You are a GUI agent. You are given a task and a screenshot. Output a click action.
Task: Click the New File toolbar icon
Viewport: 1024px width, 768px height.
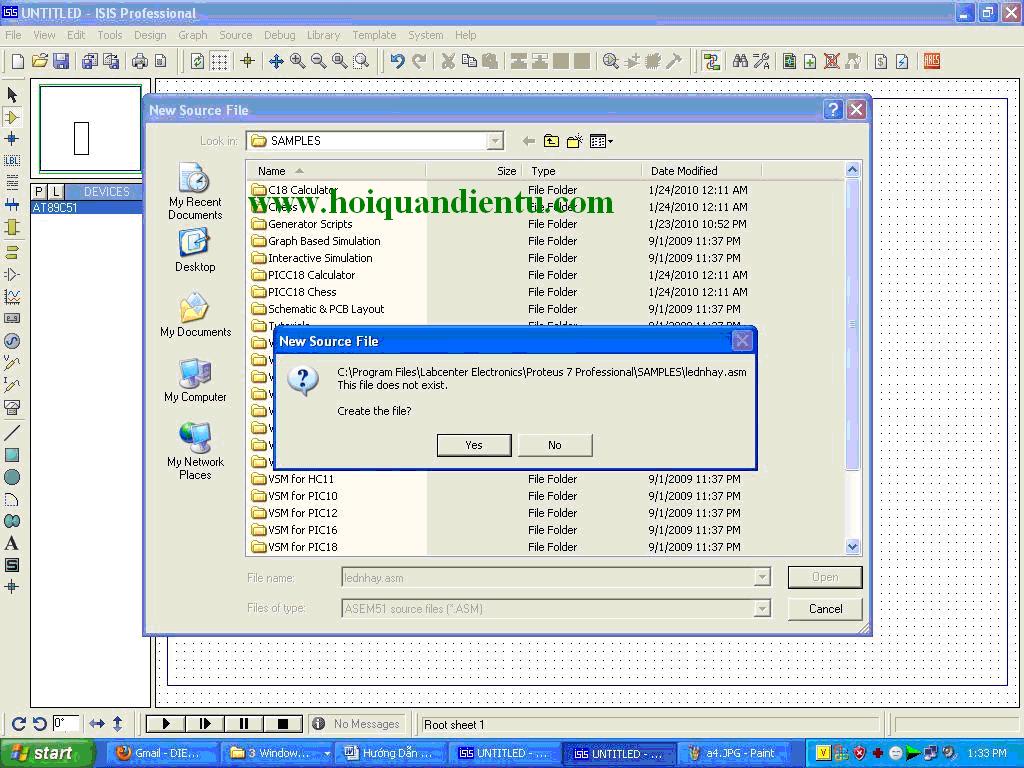18,61
